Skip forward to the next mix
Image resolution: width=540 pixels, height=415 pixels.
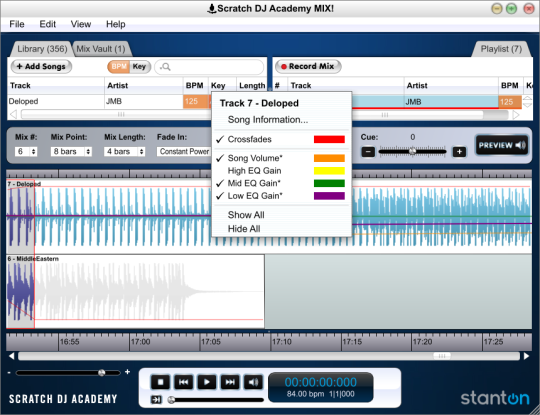click(x=230, y=382)
